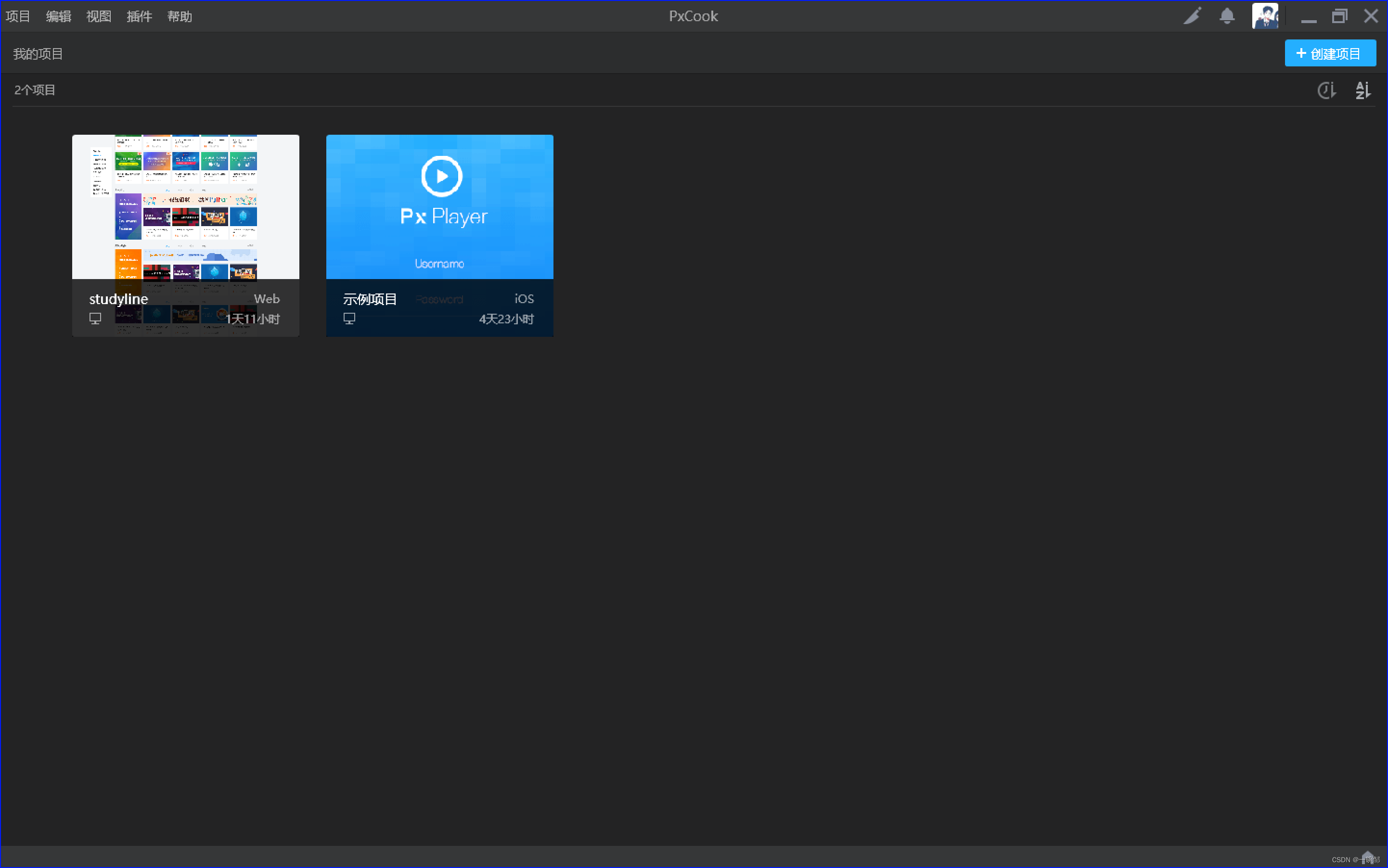The image size is (1388, 868).
Task: Click the monitor icon under studyline
Action: point(95,318)
